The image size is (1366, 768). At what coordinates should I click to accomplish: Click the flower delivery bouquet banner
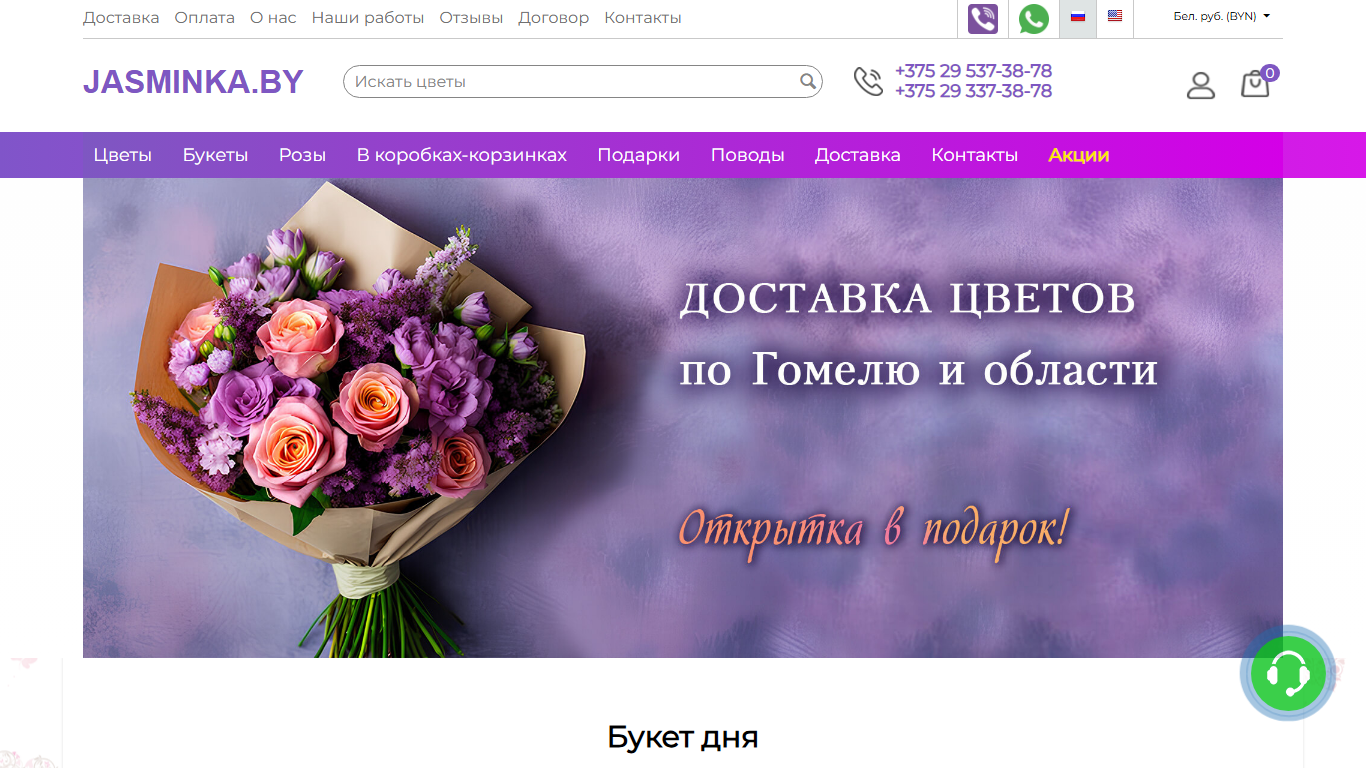[683, 418]
